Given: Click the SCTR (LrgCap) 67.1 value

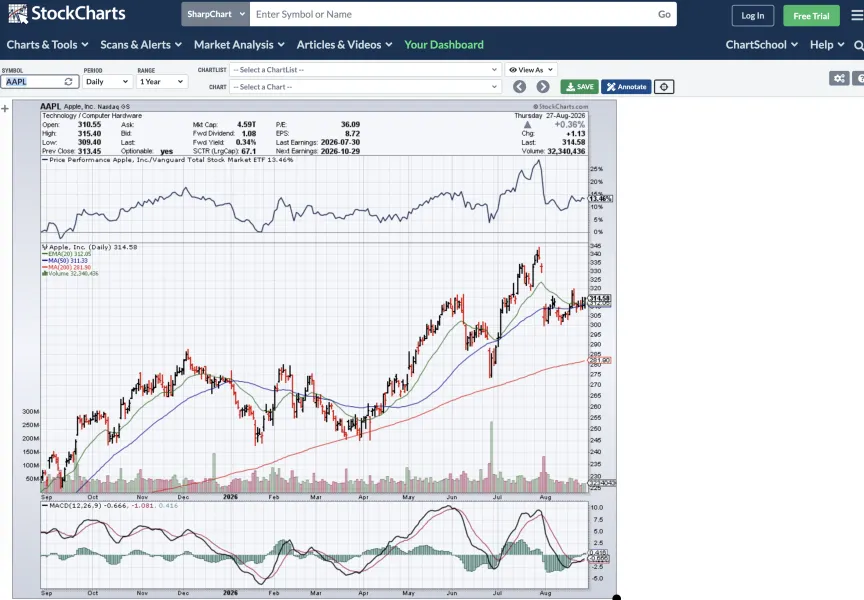Looking at the screenshot, I should coord(248,151).
